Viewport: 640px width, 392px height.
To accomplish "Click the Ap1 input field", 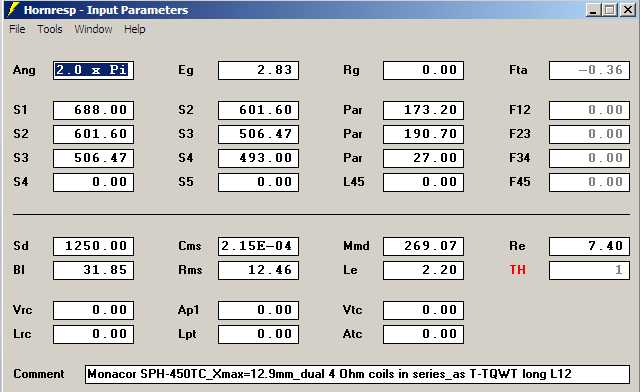I will click(x=258, y=310).
